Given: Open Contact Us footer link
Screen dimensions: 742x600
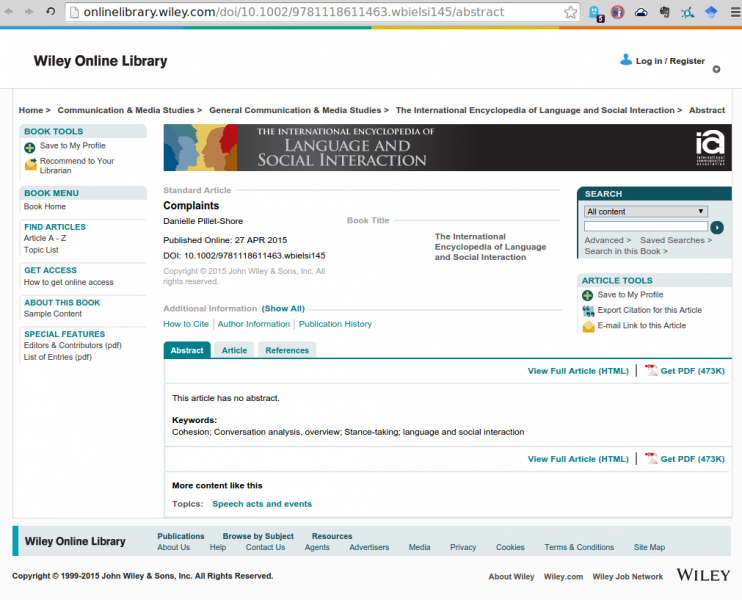Looking at the screenshot, I should [265, 547].
